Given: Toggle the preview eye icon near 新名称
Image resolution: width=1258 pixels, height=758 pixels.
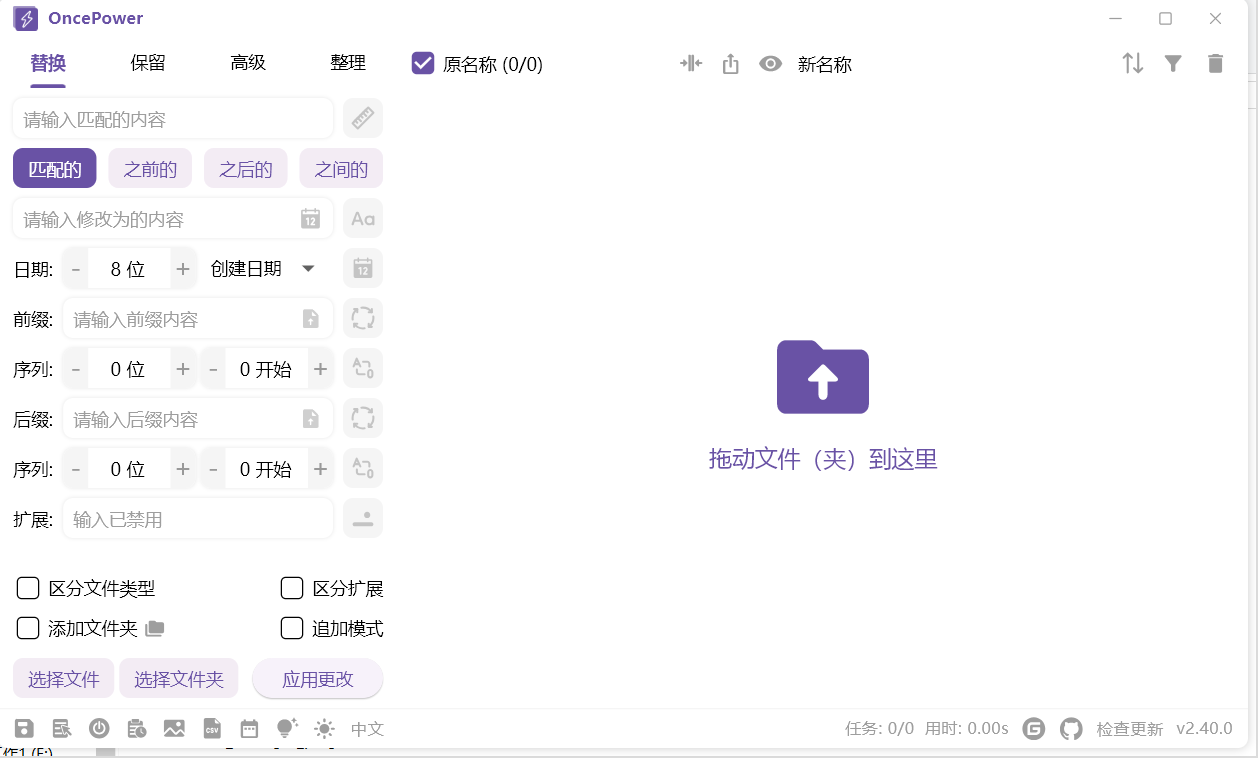Looking at the screenshot, I should [x=770, y=63].
